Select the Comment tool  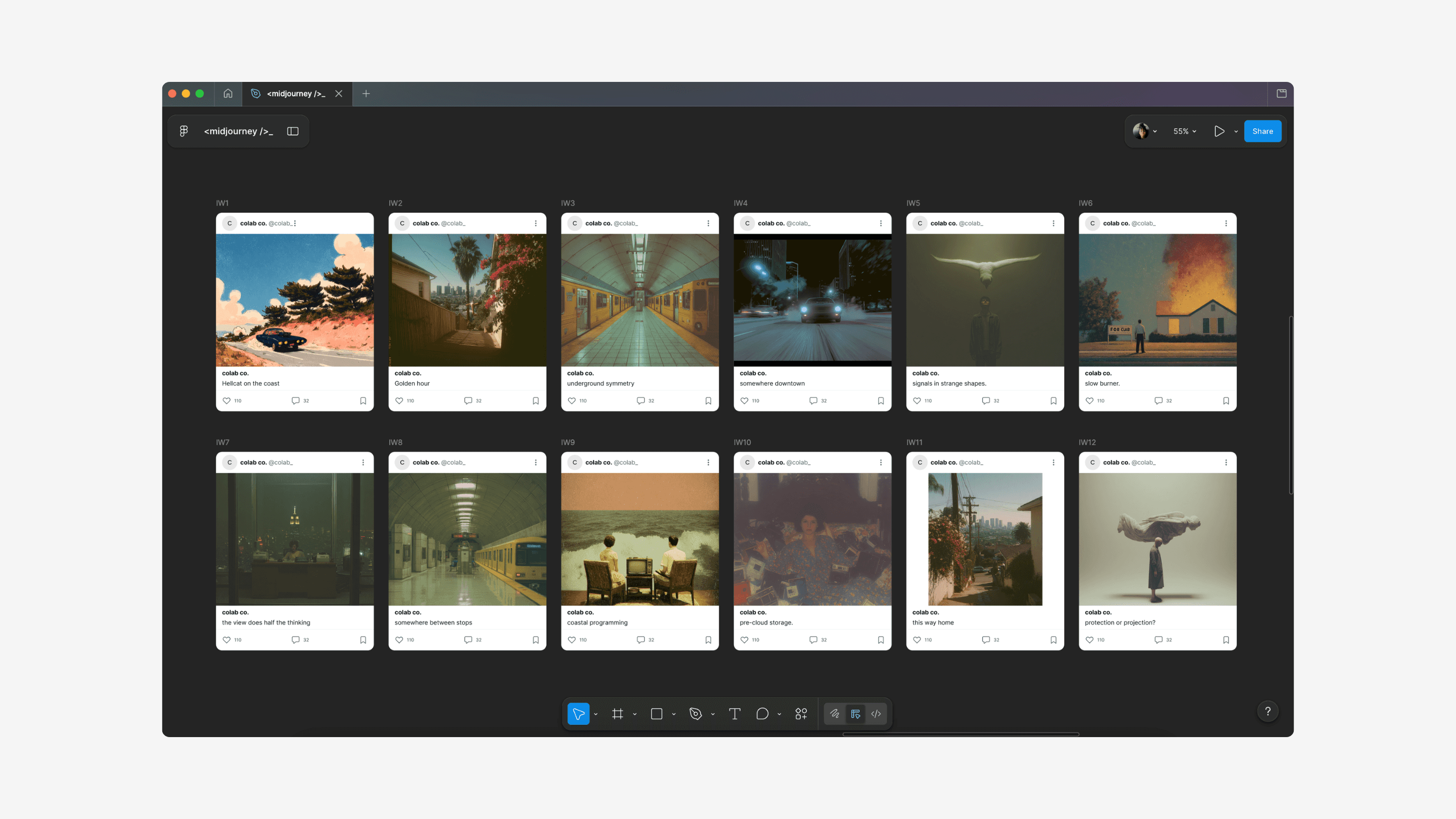click(762, 714)
